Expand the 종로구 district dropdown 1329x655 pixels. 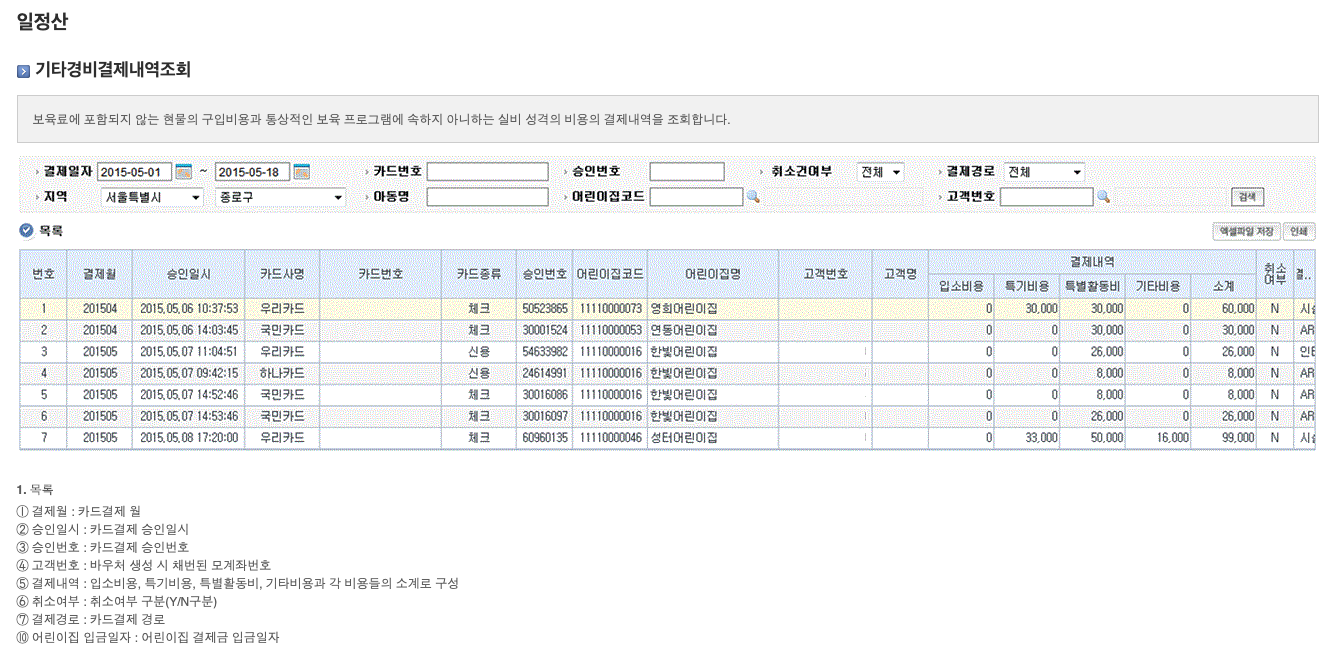coord(280,197)
